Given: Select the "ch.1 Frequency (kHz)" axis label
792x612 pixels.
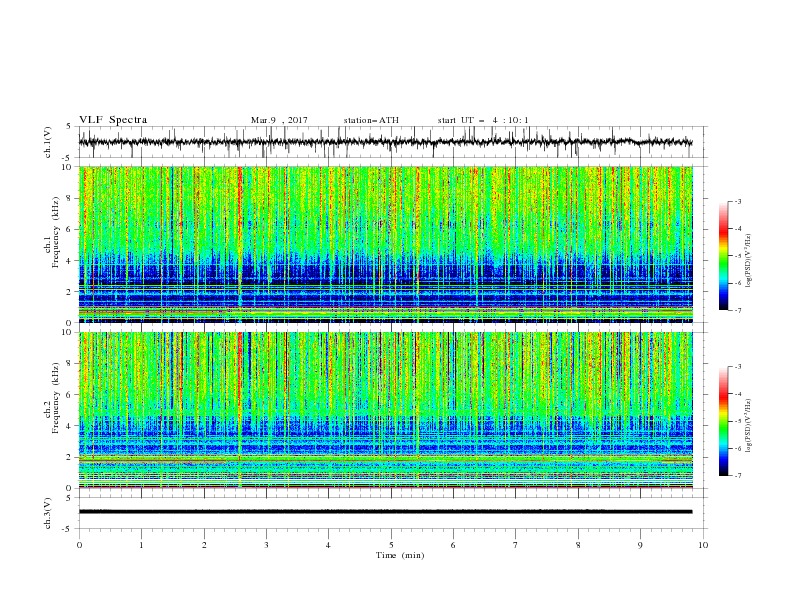Looking at the screenshot, I should tap(52, 230).
